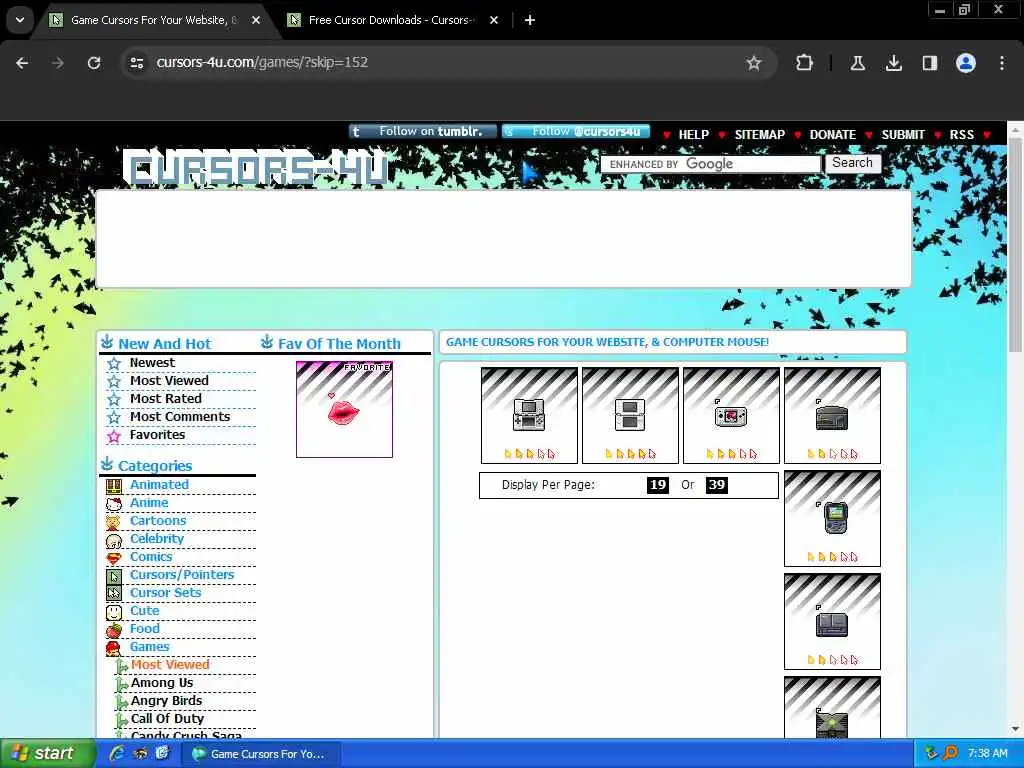Open the user profile avatar

(x=966, y=63)
